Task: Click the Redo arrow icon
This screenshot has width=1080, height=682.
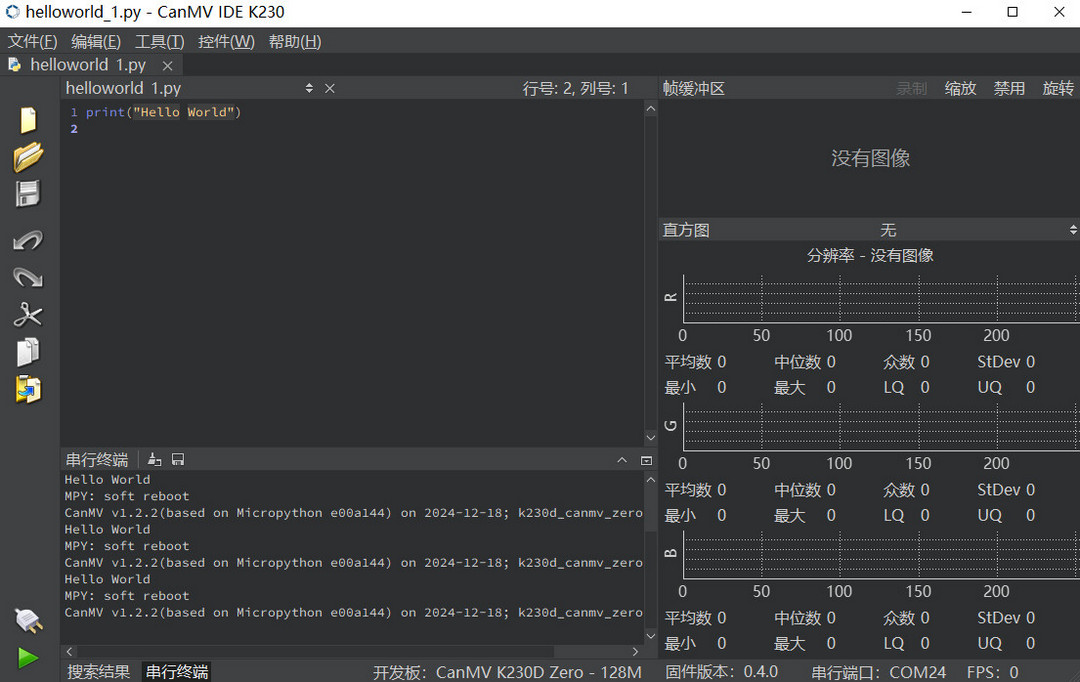Action: click(x=28, y=277)
